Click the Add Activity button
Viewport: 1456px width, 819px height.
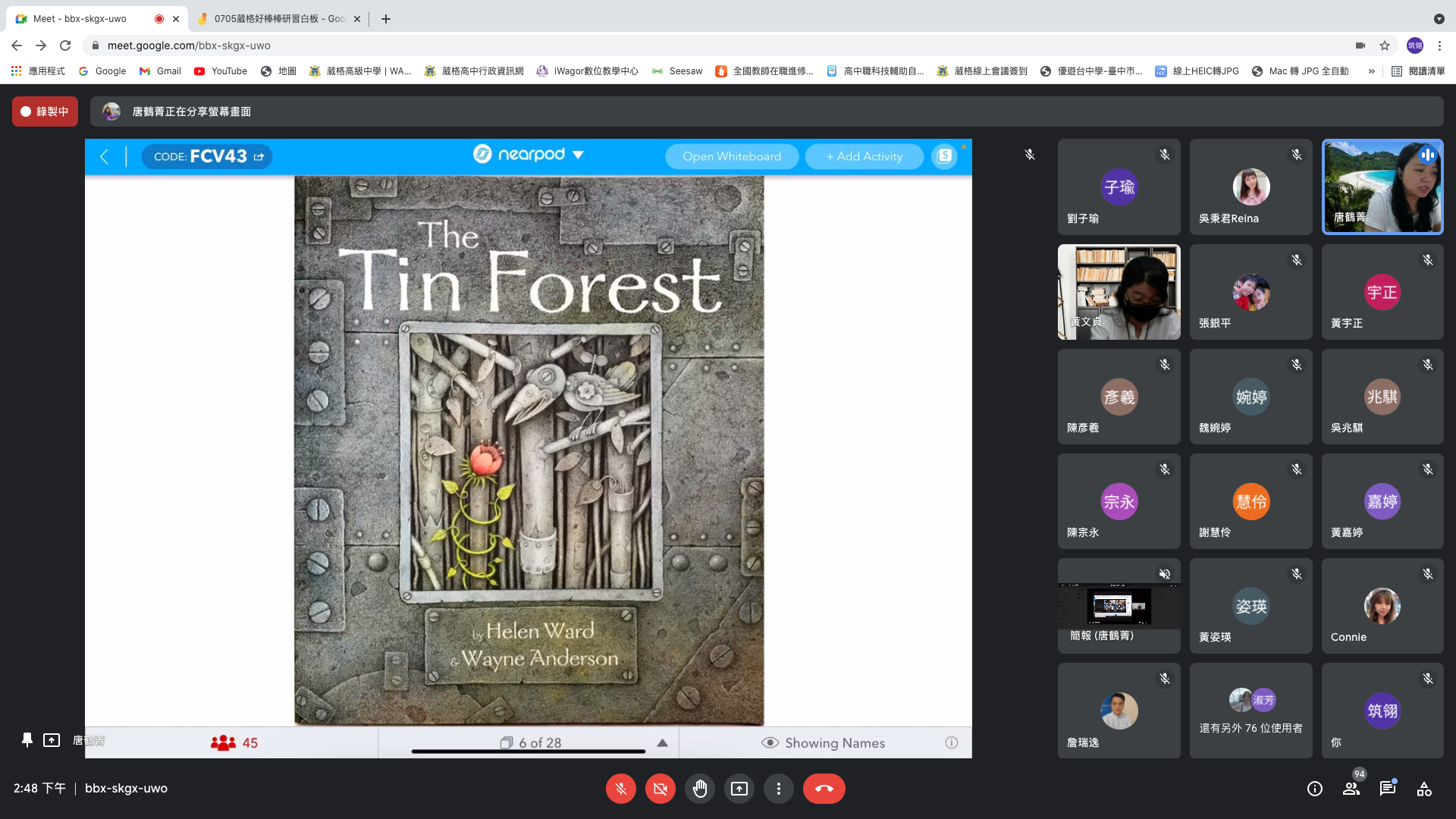pyautogui.click(x=864, y=156)
